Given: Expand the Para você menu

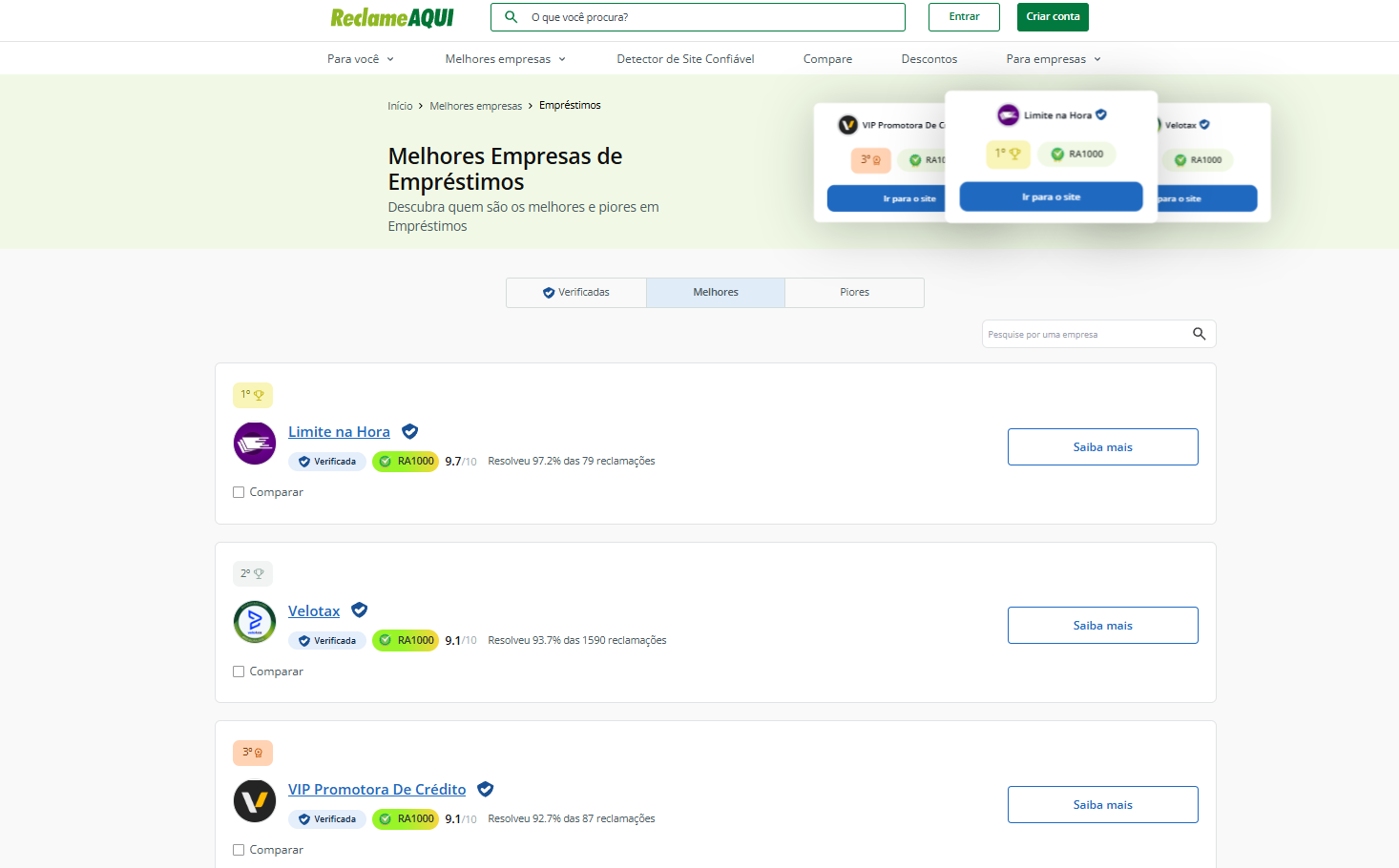Looking at the screenshot, I should tap(361, 59).
